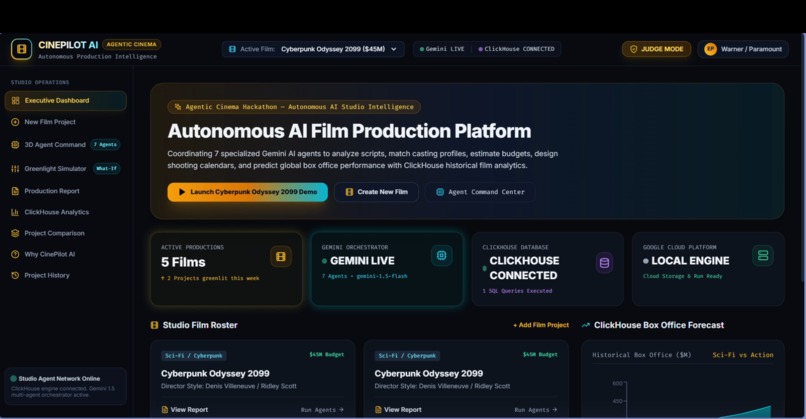Click film icon on Create New Film
The height and width of the screenshot is (419, 806).
[x=349, y=192]
